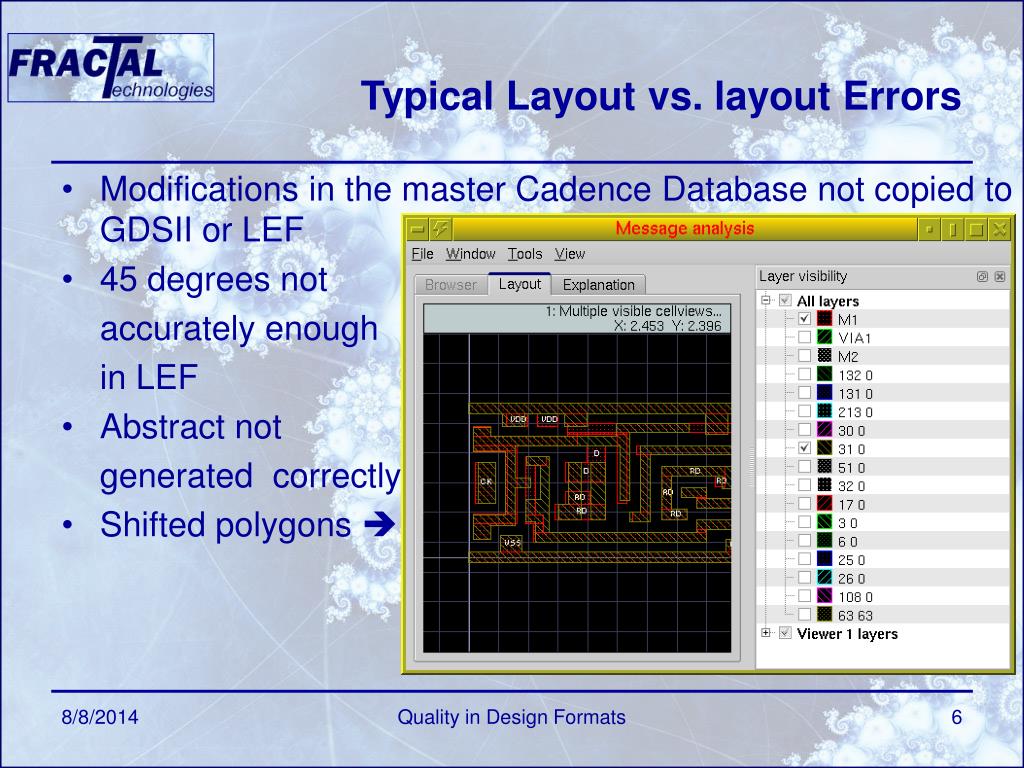Open the View menu
The height and width of the screenshot is (768, 1024).
pyautogui.click(x=569, y=254)
